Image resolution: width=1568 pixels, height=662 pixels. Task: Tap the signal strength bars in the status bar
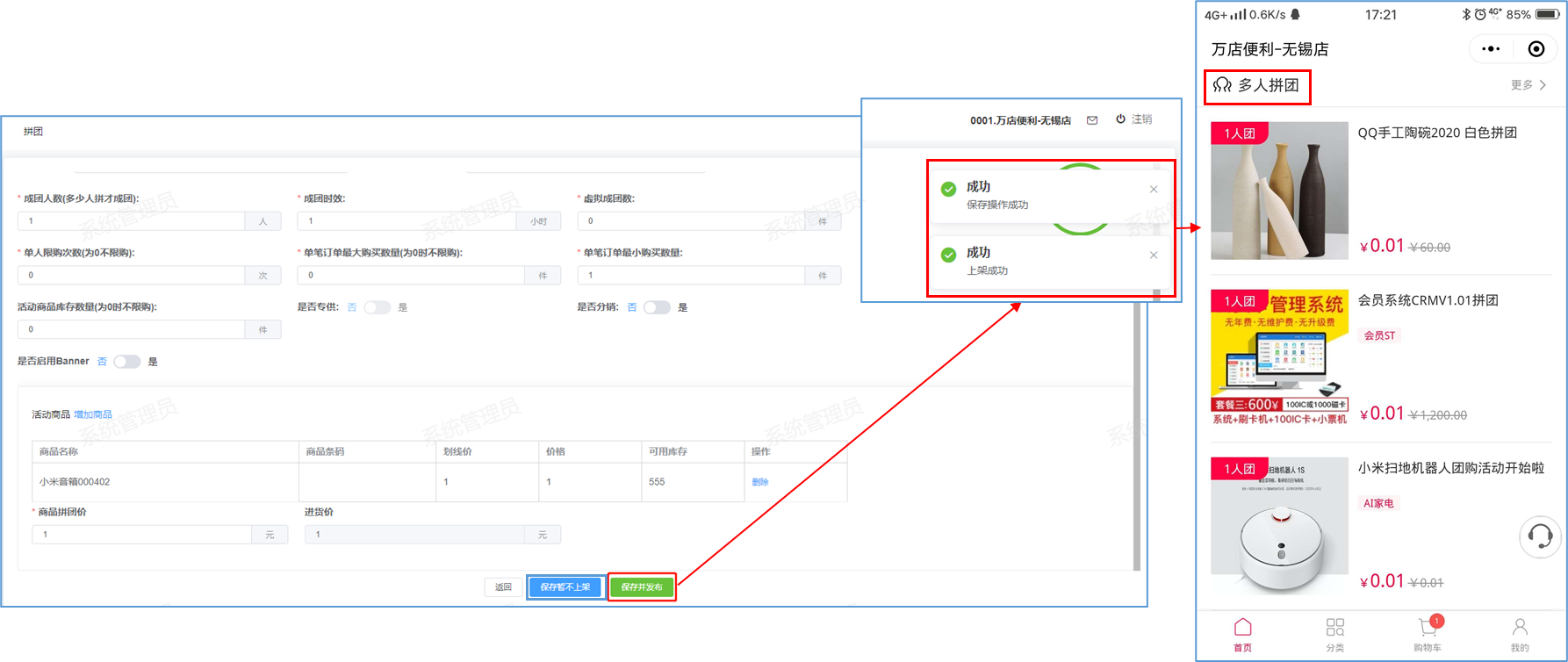tap(1238, 15)
